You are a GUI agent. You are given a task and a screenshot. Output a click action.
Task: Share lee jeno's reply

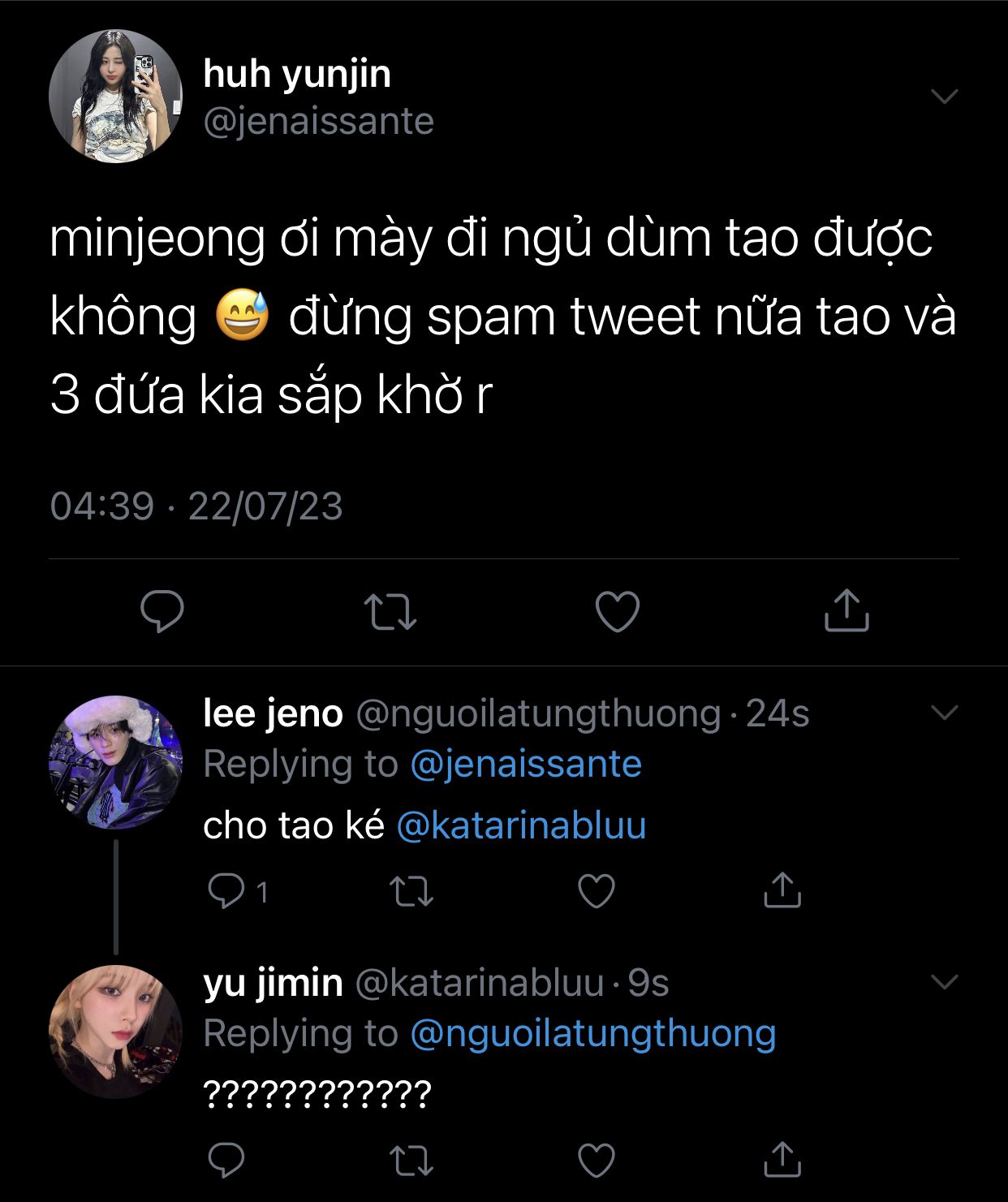[x=782, y=891]
